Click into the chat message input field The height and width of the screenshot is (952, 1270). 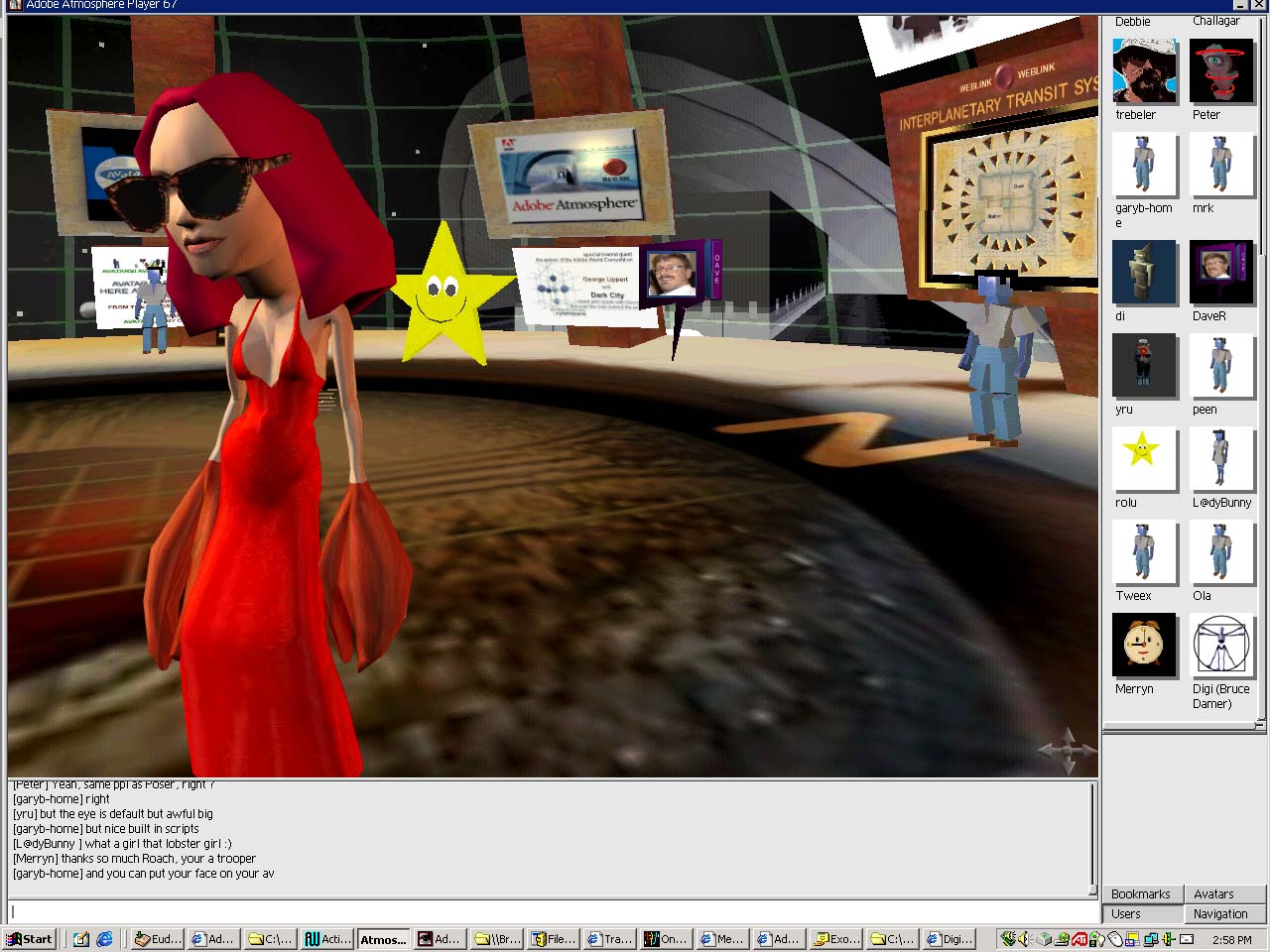coord(554,912)
